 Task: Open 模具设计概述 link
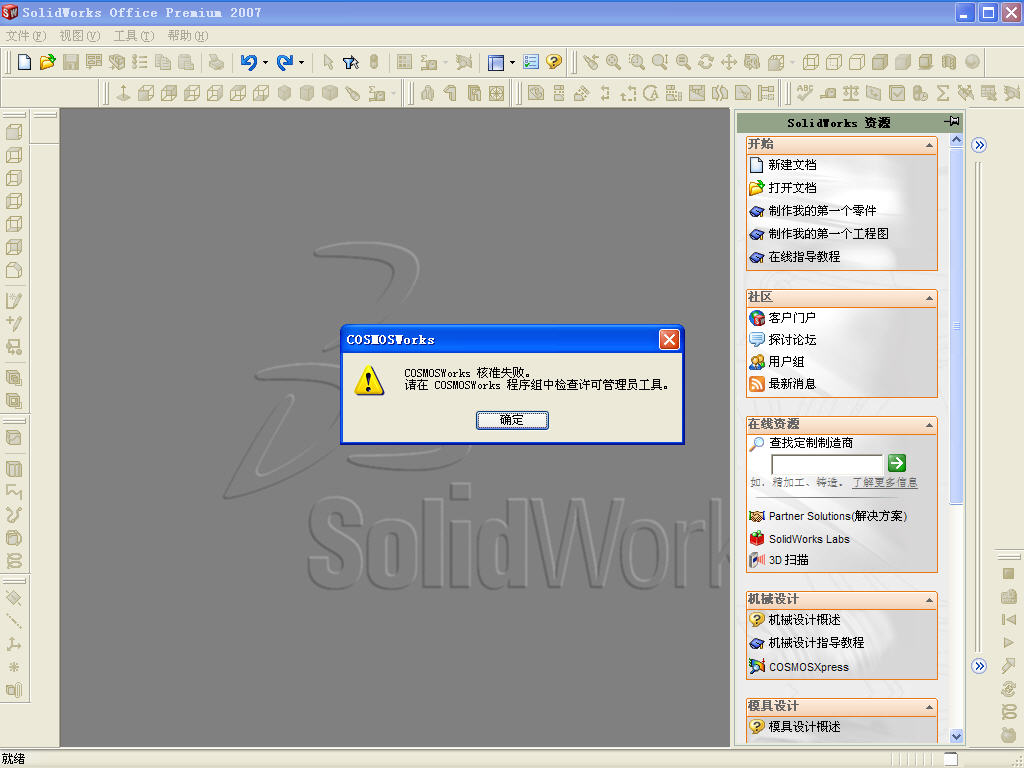click(804, 726)
